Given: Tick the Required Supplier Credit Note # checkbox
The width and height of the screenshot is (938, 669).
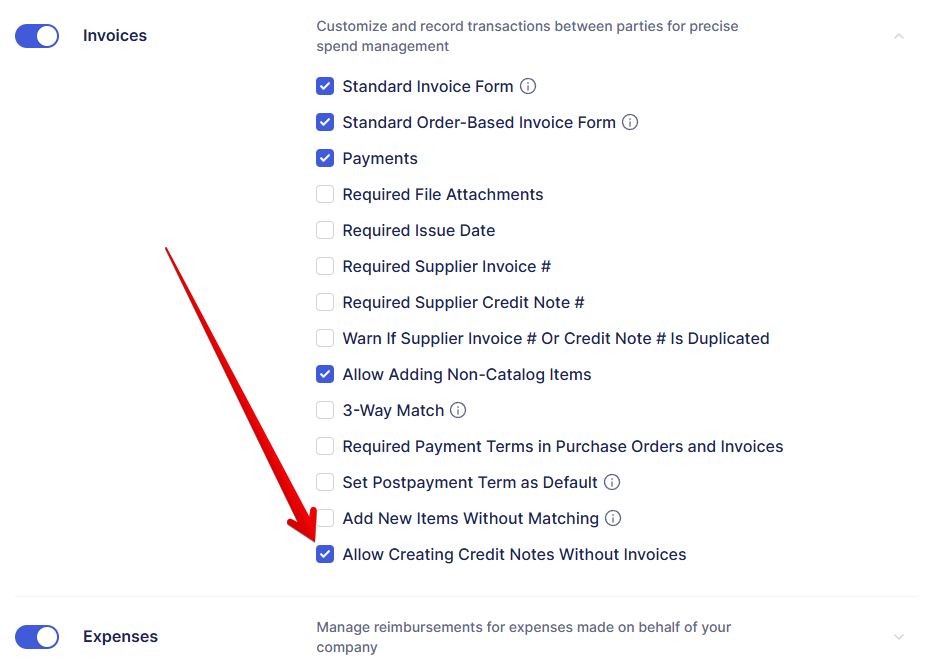Looking at the screenshot, I should coord(325,302).
